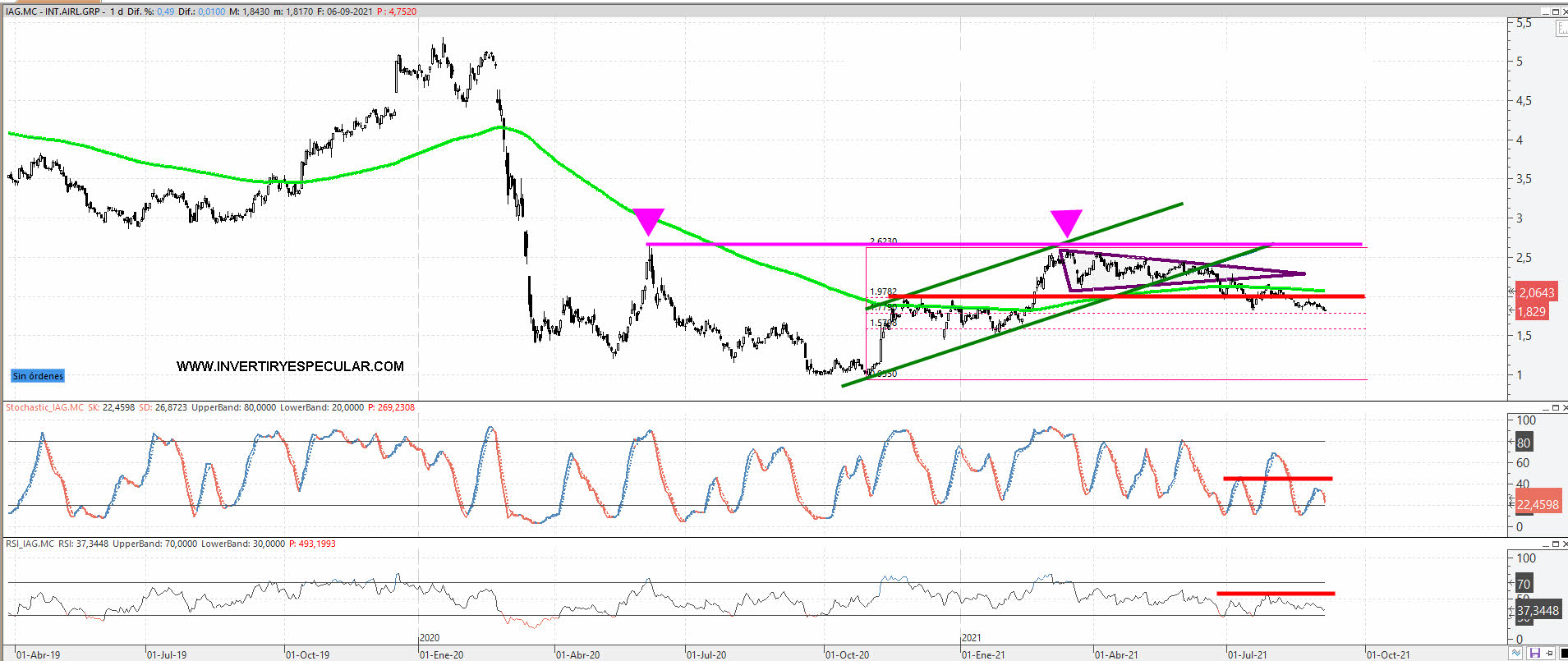
Task: Click the IAG.MC chart title text
Action: click(x=53, y=11)
